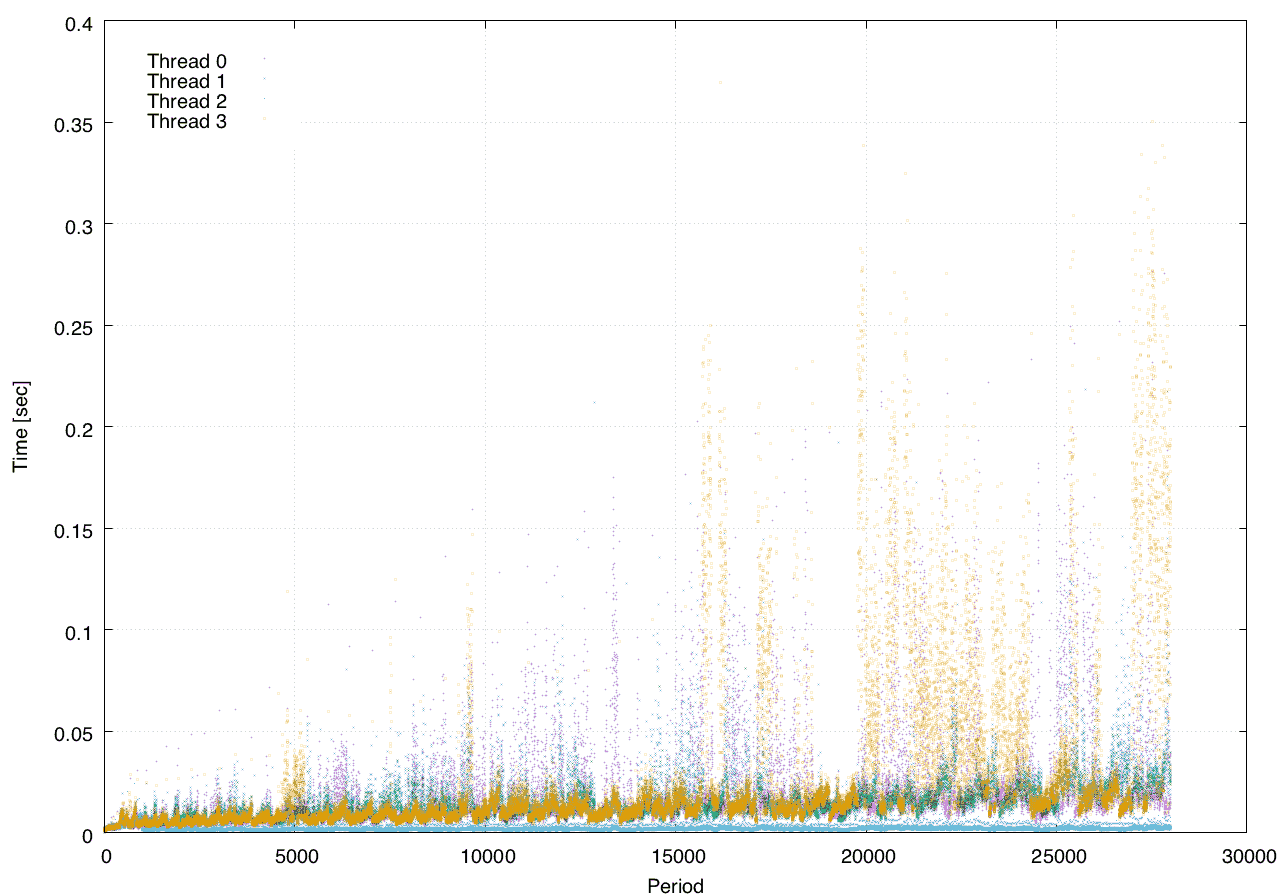1280x896 pixels.
Task: Click the y-axis tick label "0.3"
Action: [77, 225]
